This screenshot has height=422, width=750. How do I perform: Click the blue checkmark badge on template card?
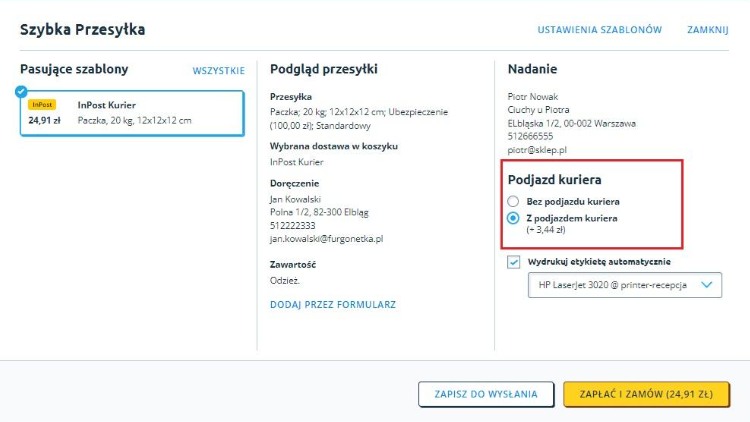(x=22, y=92)
